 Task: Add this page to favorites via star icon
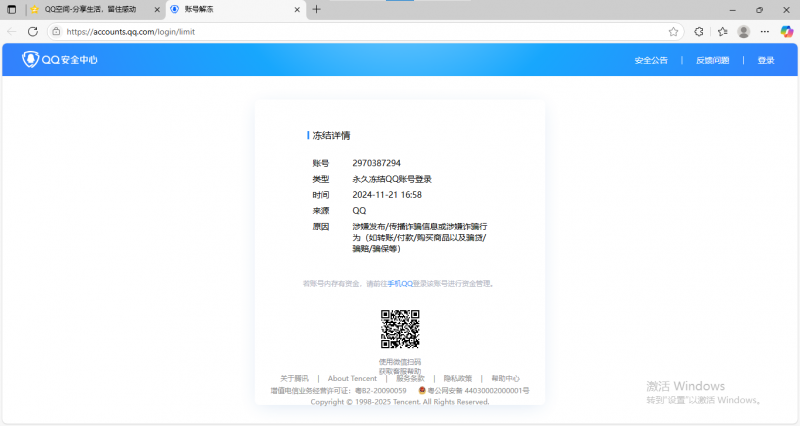coord(673,32)
